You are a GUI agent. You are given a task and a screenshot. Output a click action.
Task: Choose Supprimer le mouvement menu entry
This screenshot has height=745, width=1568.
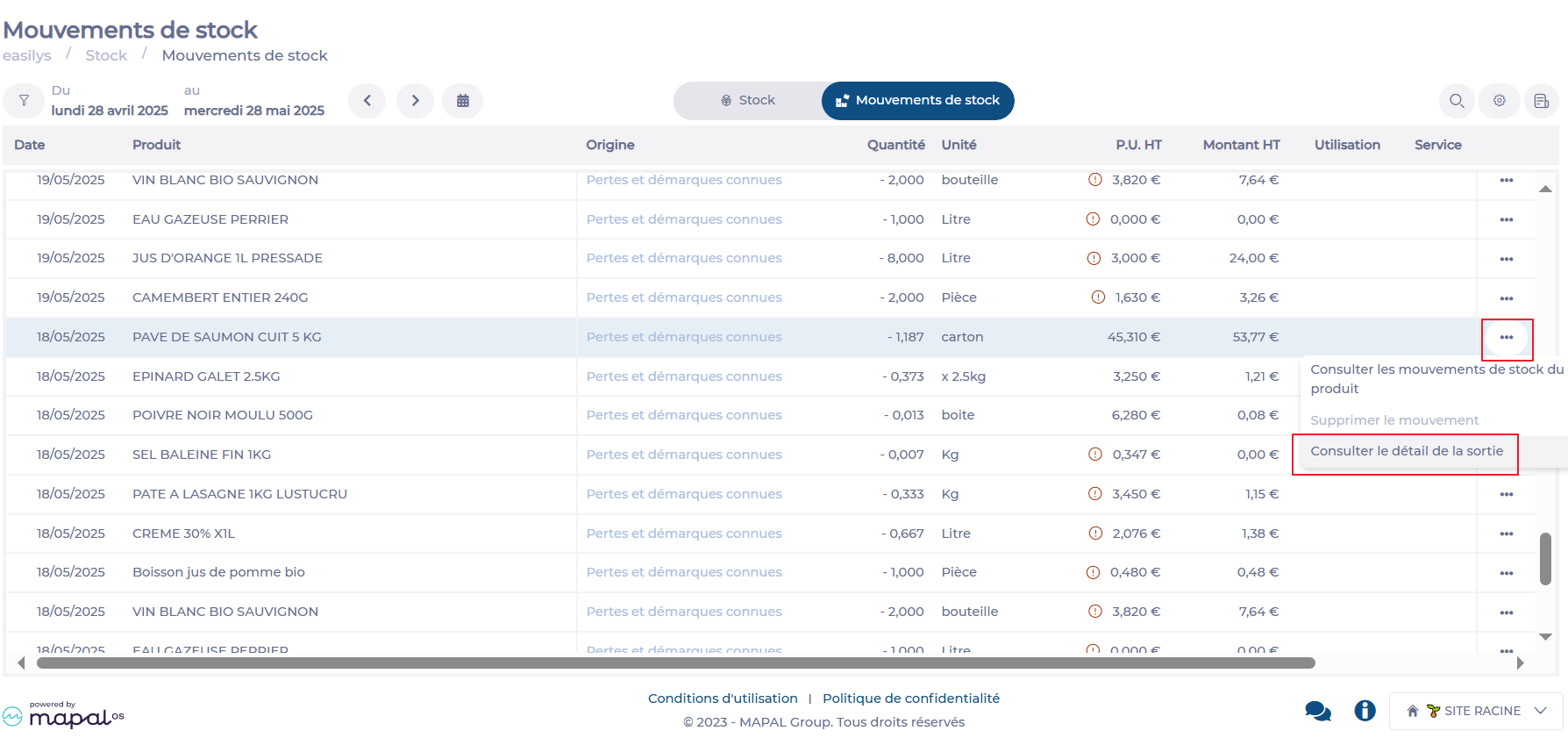coord(1394,420)
